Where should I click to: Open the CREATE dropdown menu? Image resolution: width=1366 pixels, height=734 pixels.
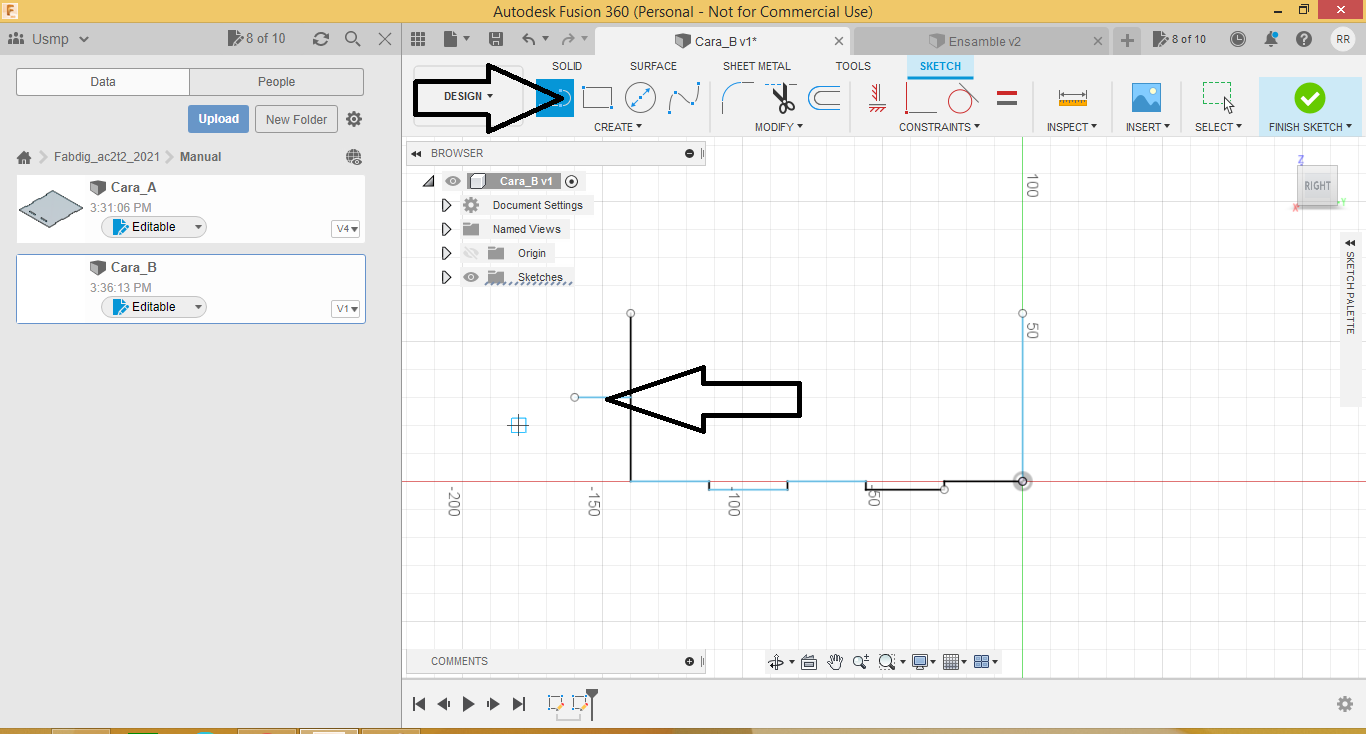(618, 127)
